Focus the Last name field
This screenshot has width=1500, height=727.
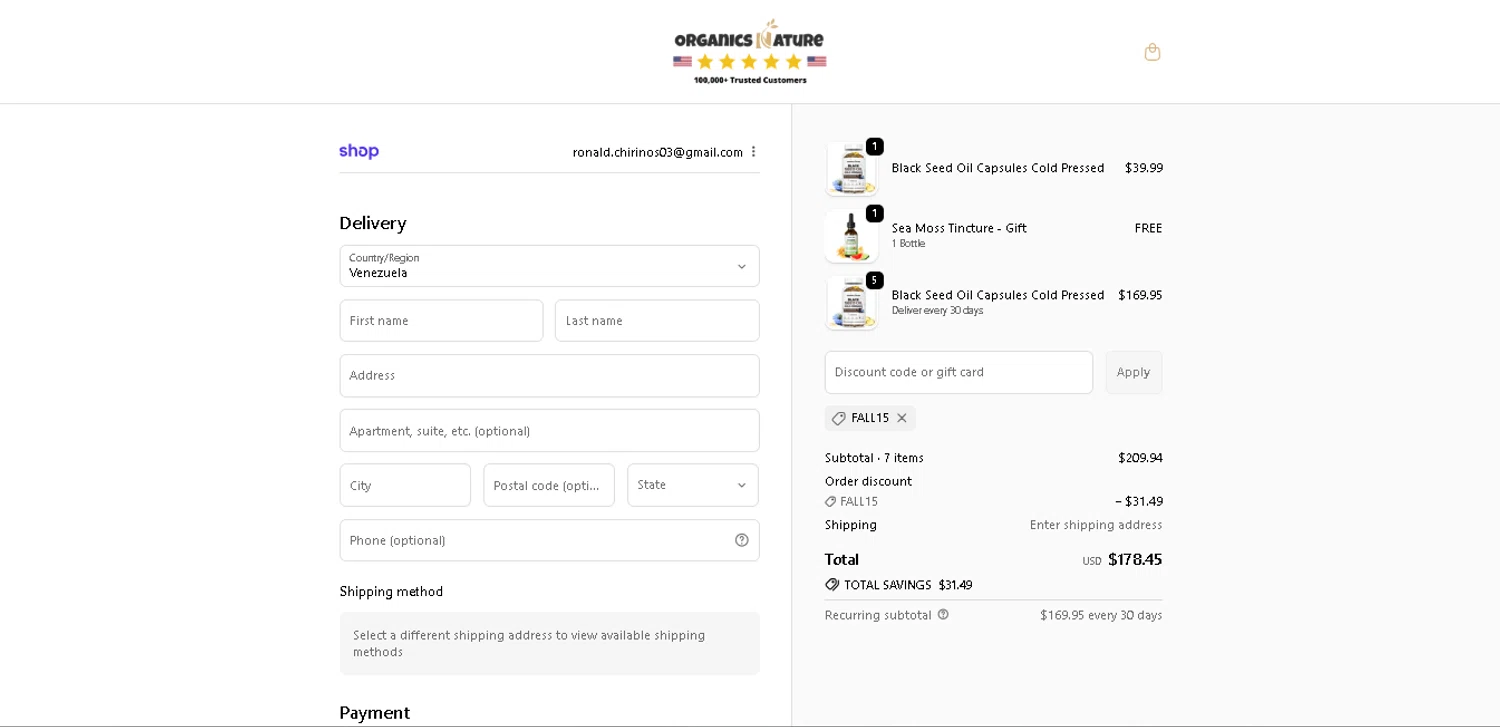[657, 321]
